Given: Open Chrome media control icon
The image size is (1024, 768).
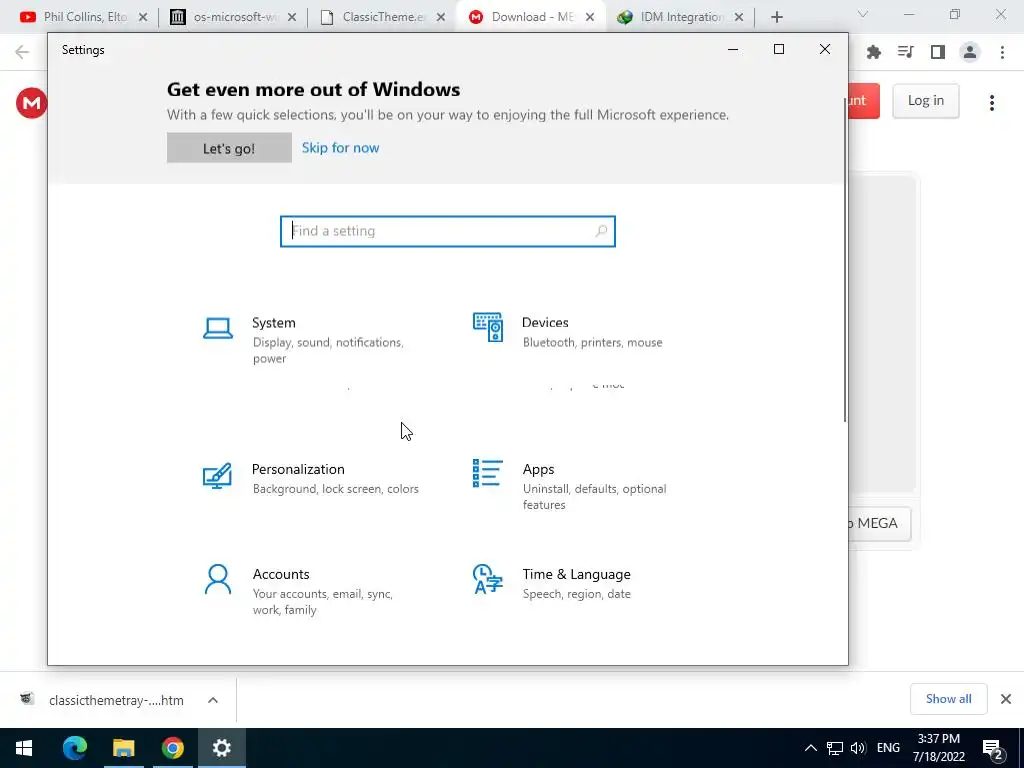Looking at the screenshot, I should pyautogui.click(x=905, y=52).
